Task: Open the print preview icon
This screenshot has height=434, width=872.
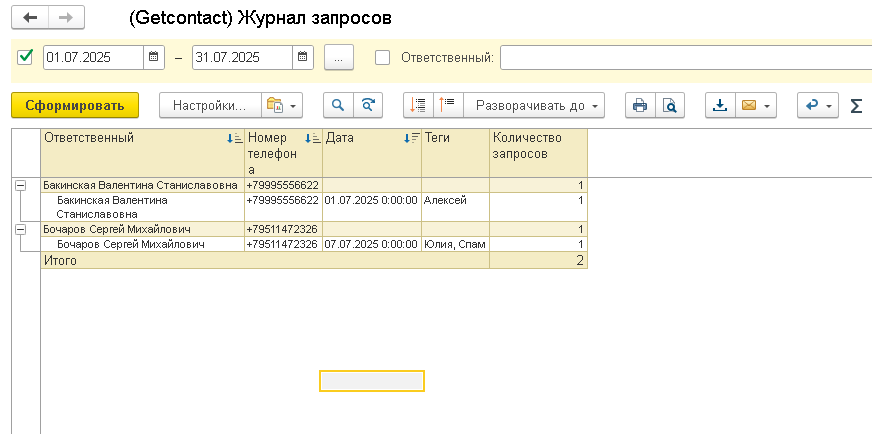Action: (x=670, y=105)
